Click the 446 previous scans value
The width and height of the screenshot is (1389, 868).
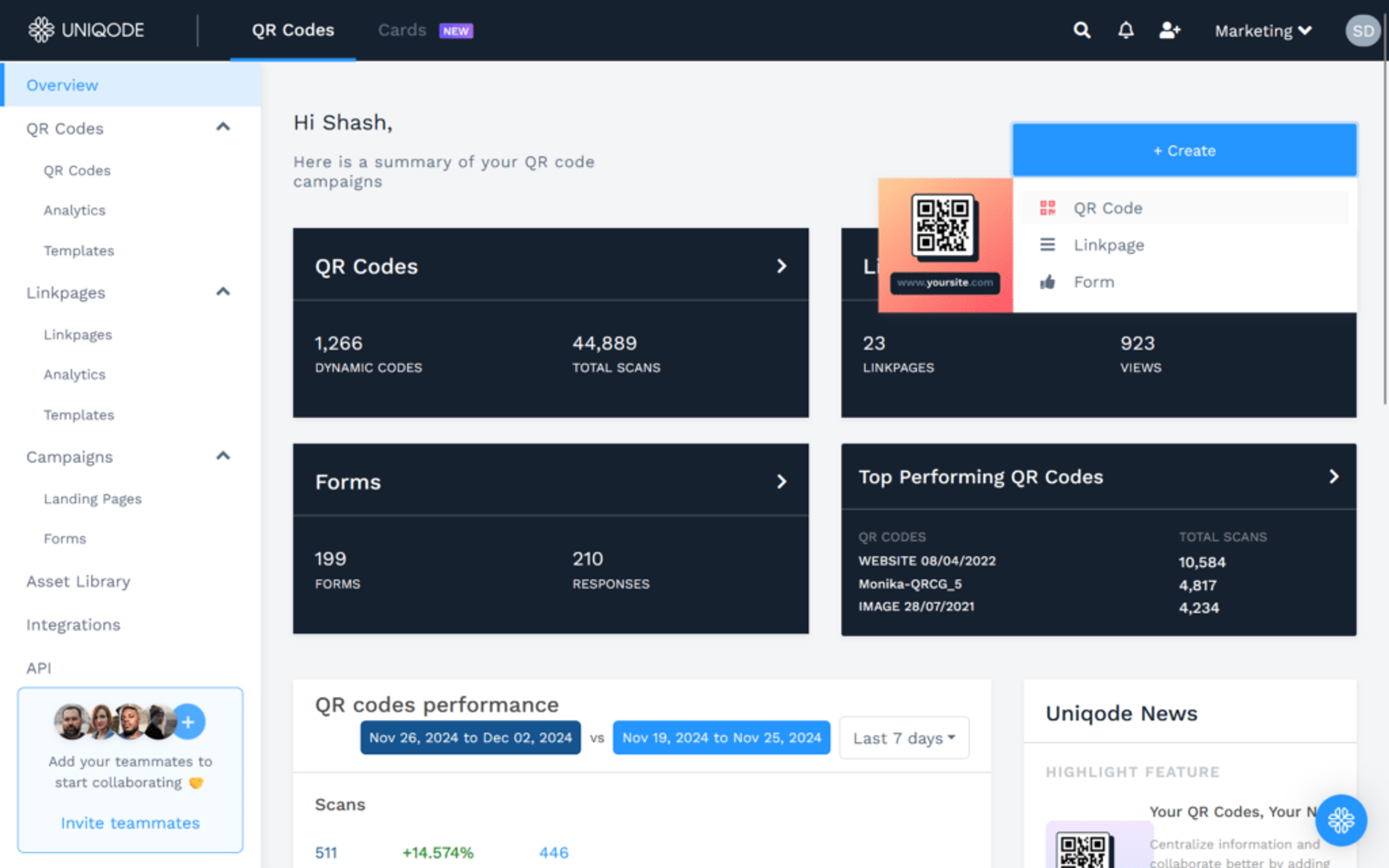(x=553, y=852)
